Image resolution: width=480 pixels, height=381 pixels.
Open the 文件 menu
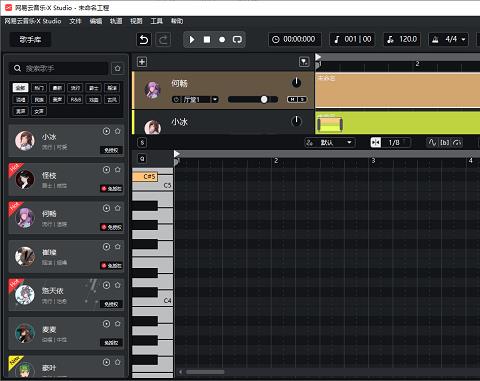point(75,21)
